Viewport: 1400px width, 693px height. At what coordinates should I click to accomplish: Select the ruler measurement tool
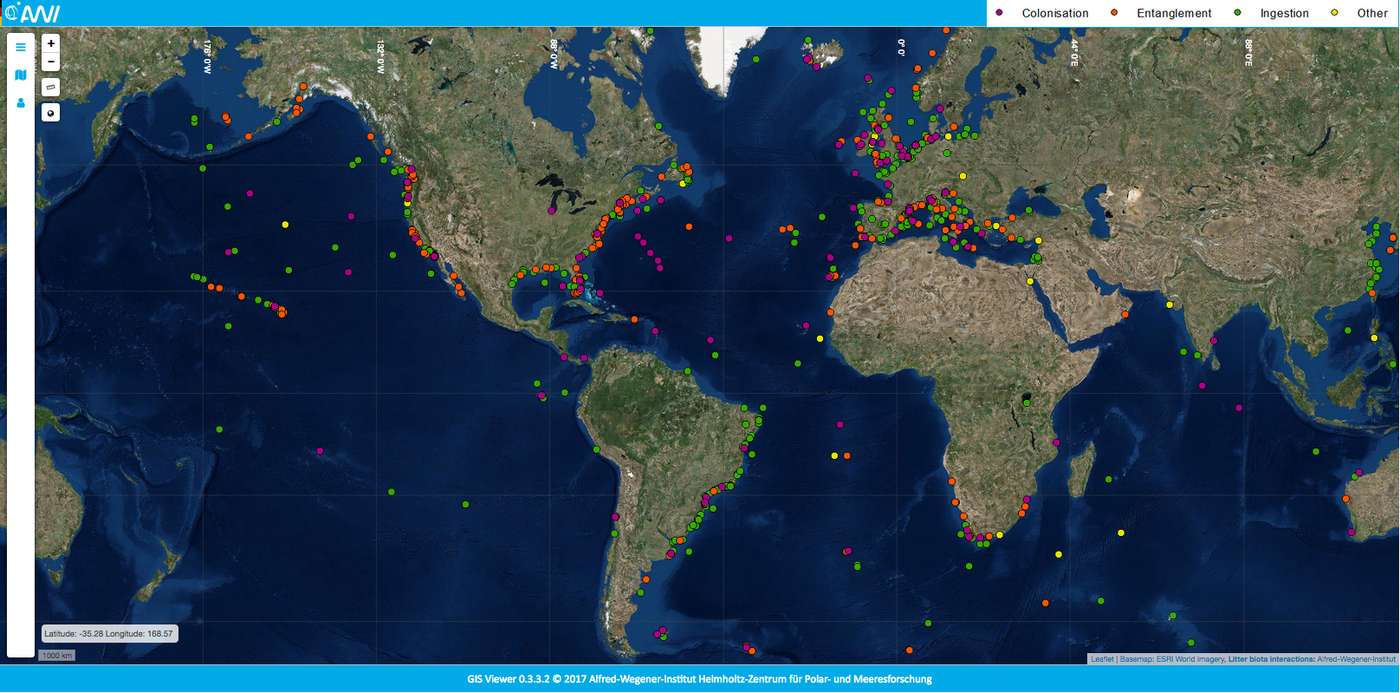[x=51, y=87]
